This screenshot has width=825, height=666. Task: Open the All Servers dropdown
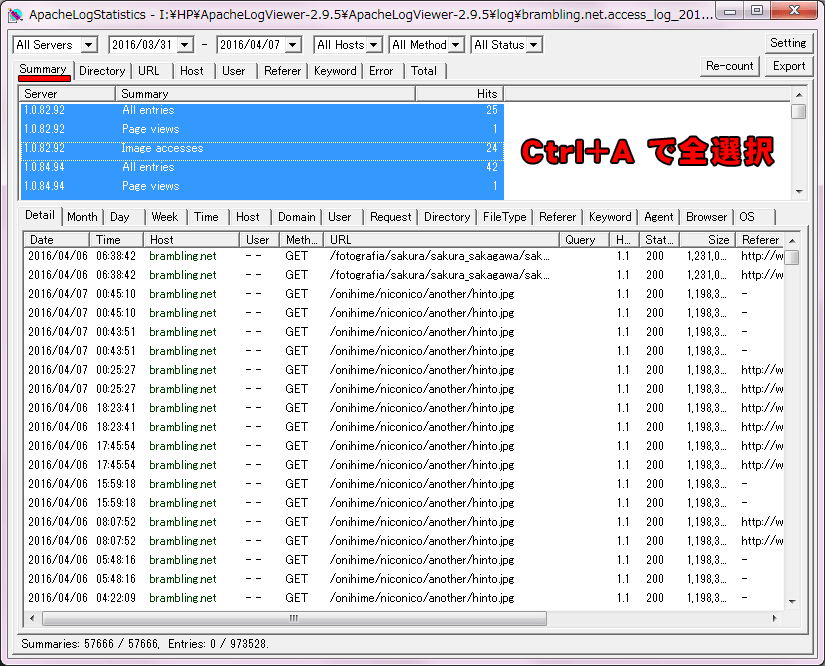pos(88,45)
